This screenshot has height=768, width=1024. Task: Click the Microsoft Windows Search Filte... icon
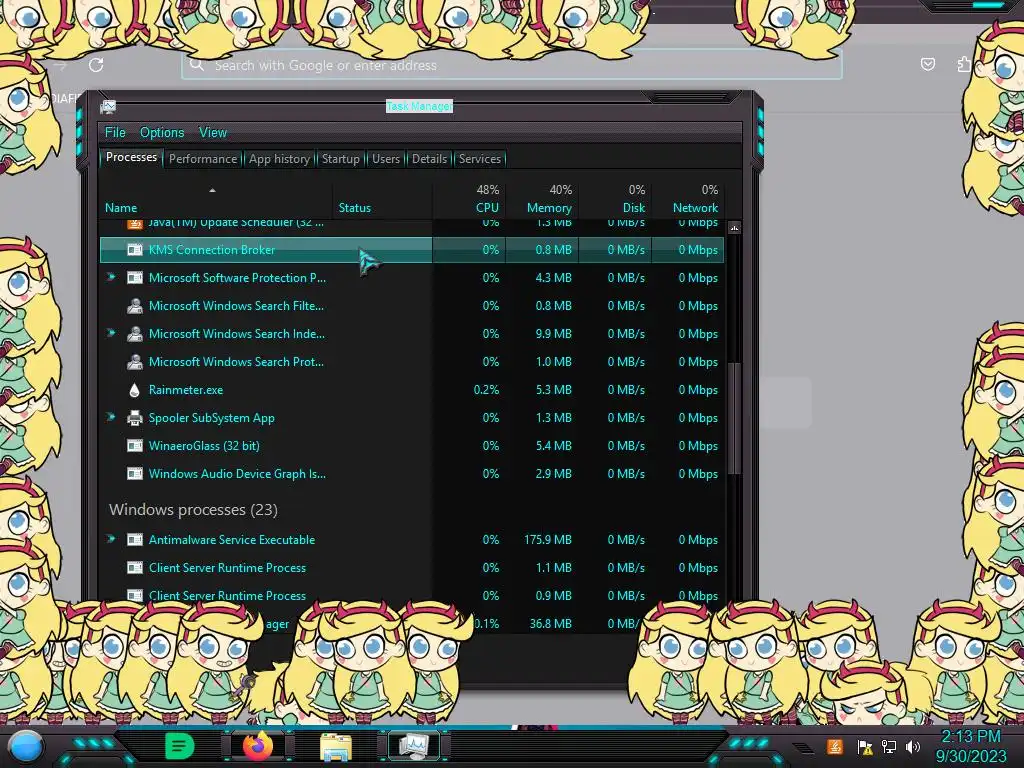(x=135, y=306)
